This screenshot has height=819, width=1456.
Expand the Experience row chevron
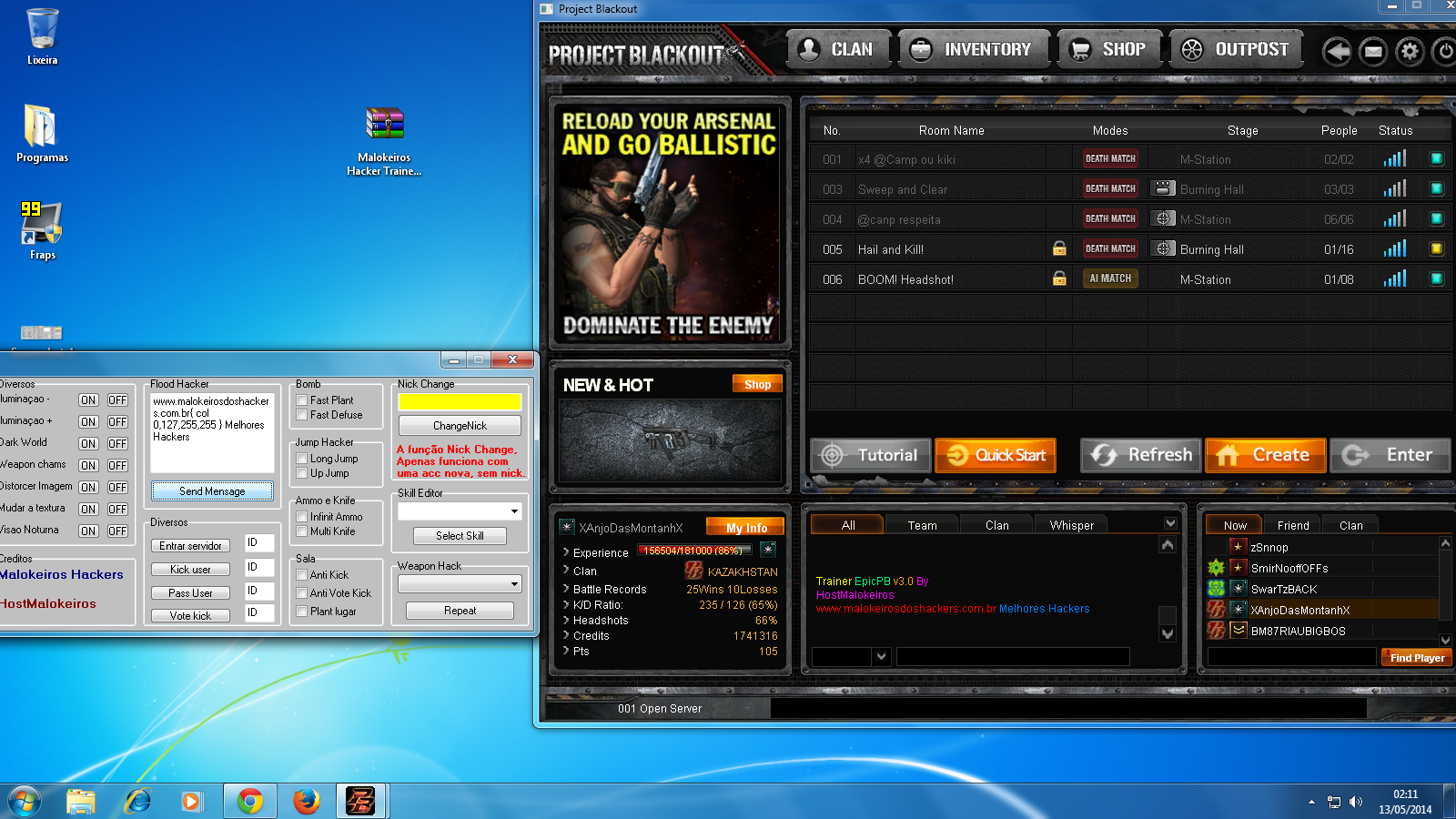click(565, 551)
